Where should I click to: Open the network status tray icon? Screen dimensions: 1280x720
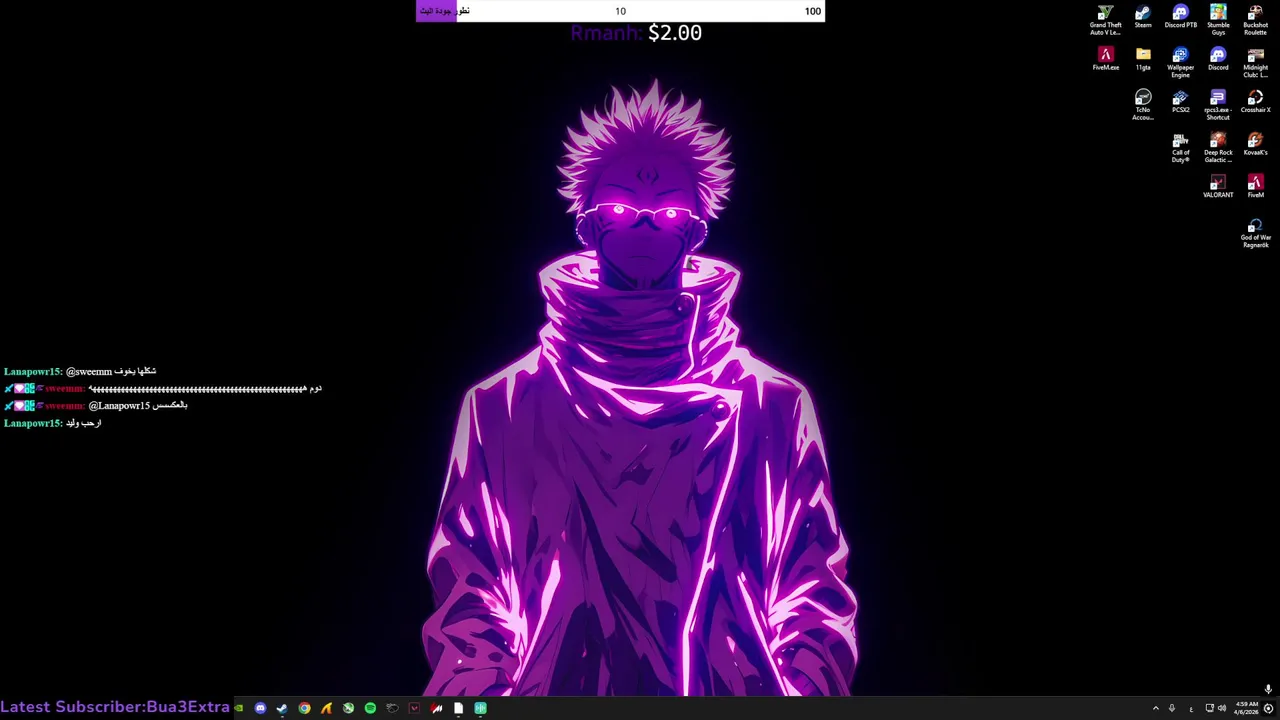coord(1209,708)
